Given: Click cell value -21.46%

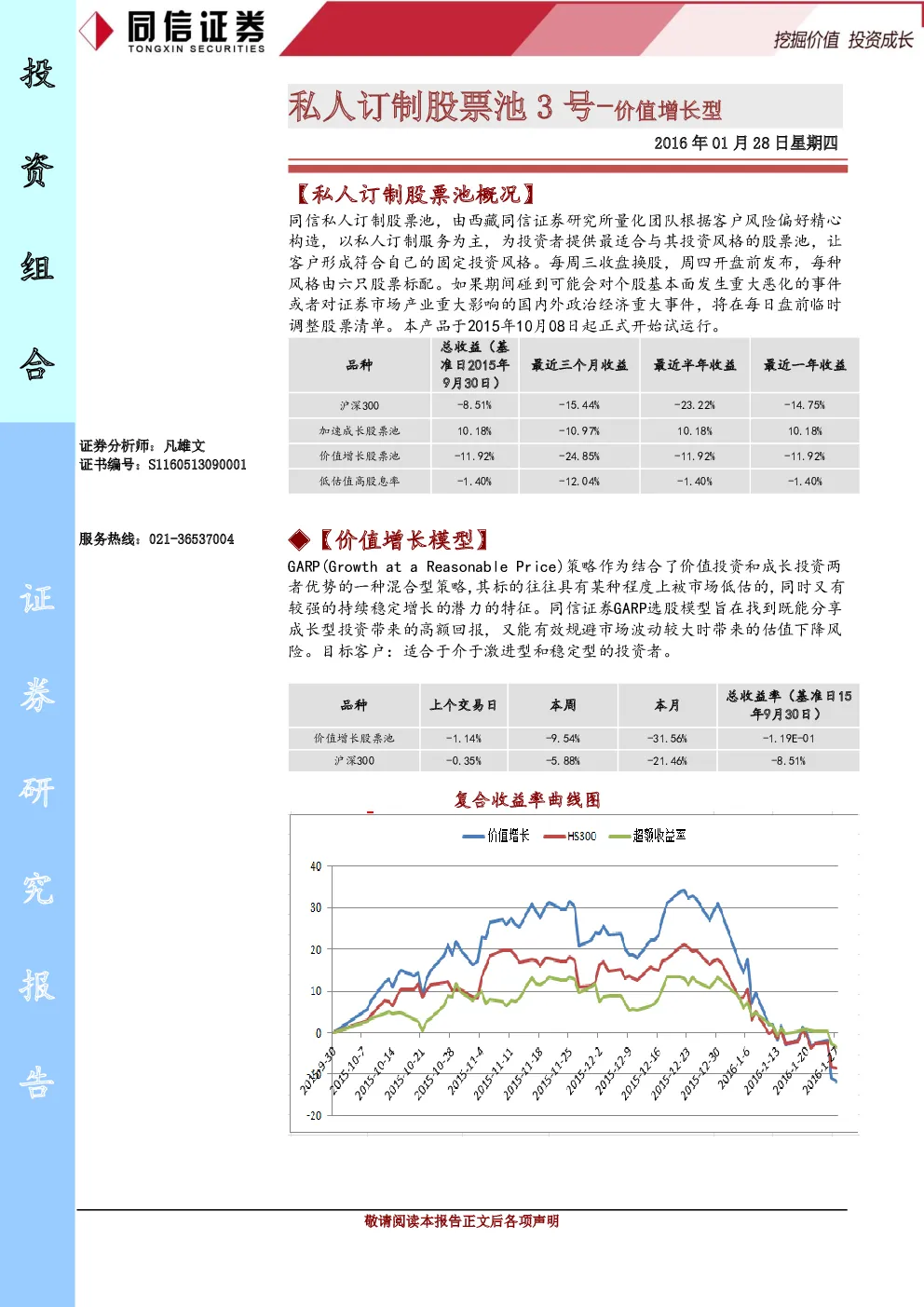Looking at the screenshot, I should (667, 760).
